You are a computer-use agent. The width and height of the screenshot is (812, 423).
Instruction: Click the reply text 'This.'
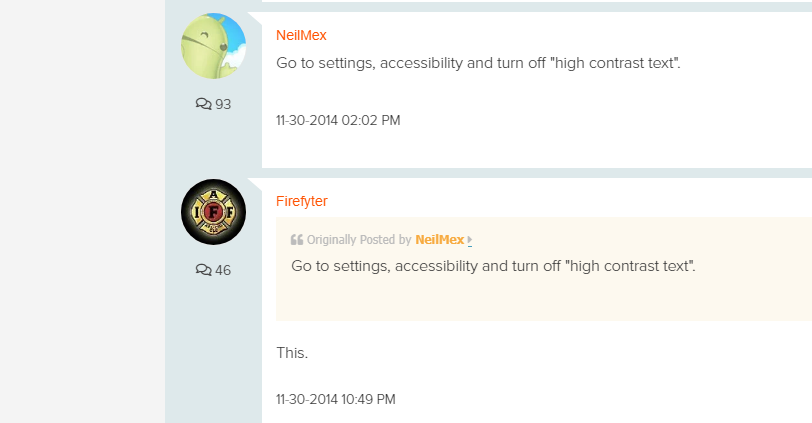[x=292, y=353]
